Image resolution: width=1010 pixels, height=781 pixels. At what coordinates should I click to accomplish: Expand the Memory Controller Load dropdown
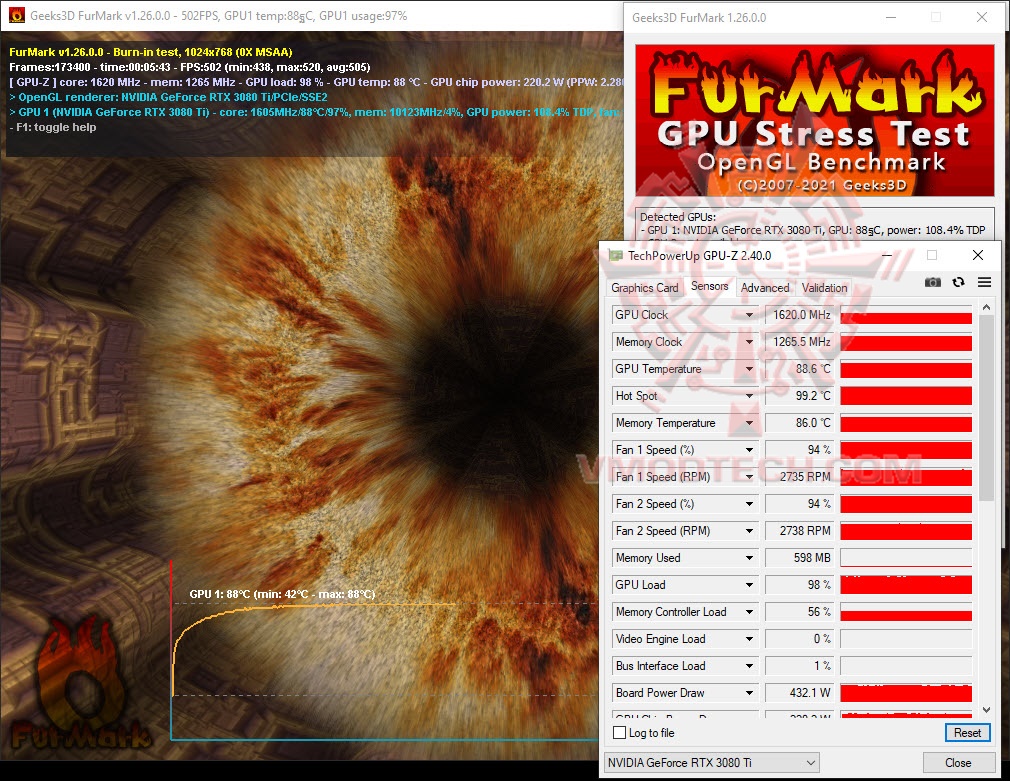coord(749,612)
